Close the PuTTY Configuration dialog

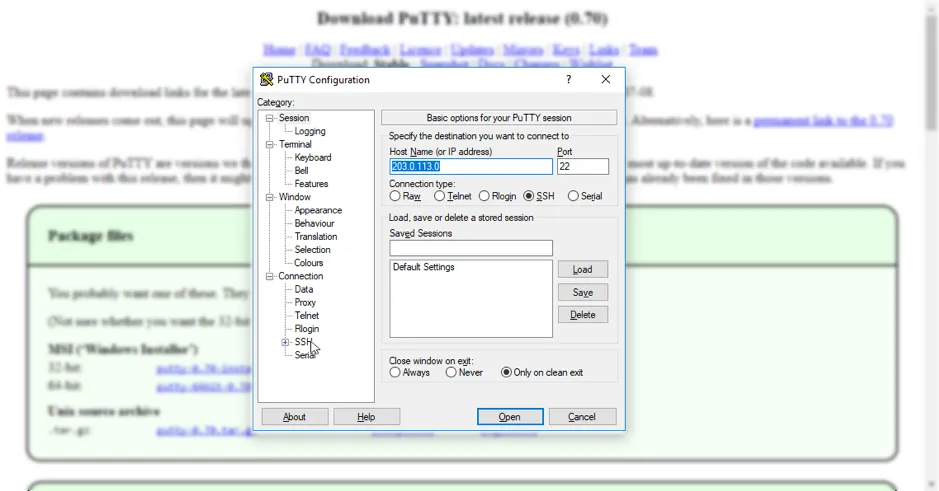click(605, 79)
